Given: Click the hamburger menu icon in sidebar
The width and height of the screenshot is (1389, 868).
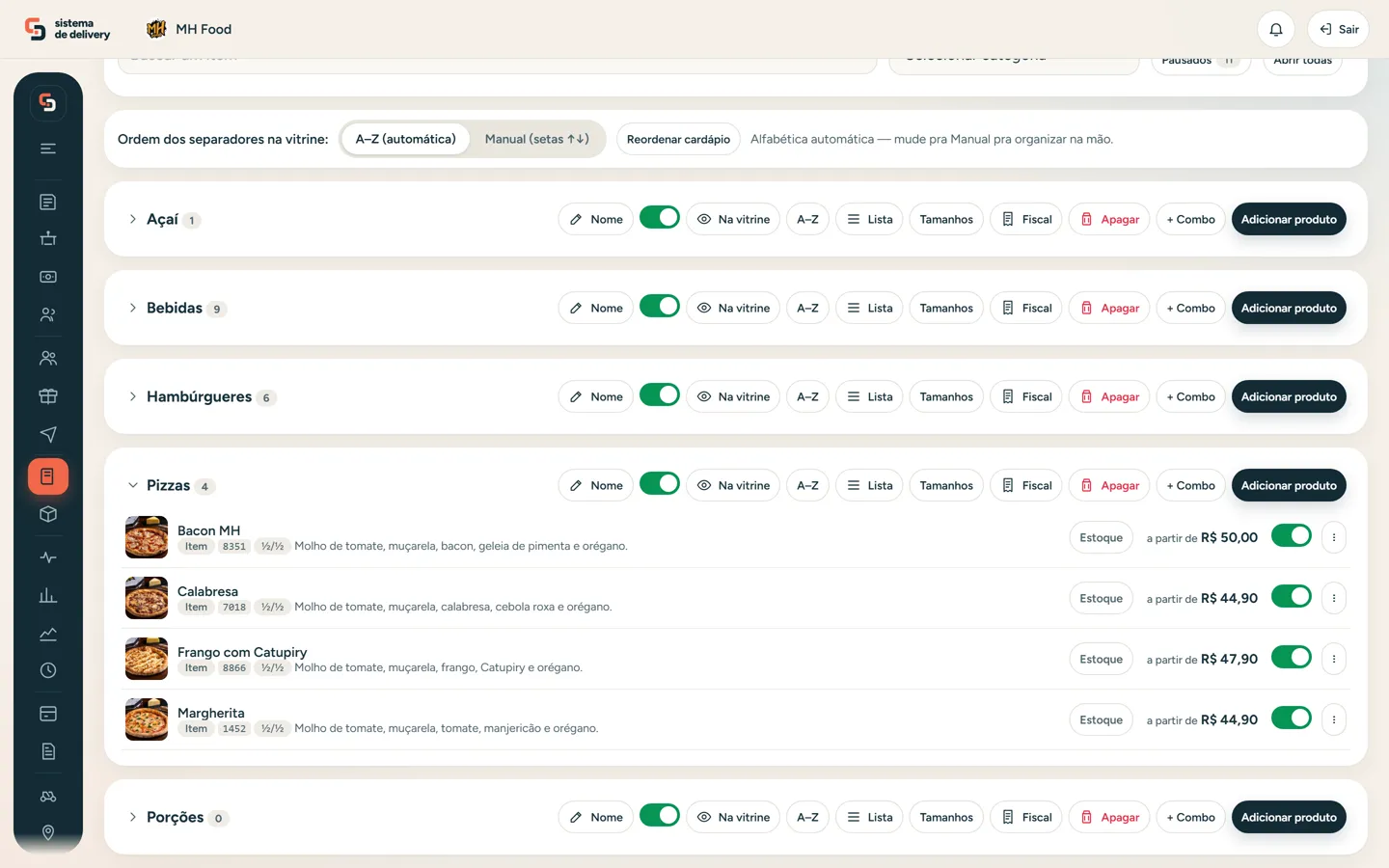Looking at the screenshot, I should tap(48, 149).
